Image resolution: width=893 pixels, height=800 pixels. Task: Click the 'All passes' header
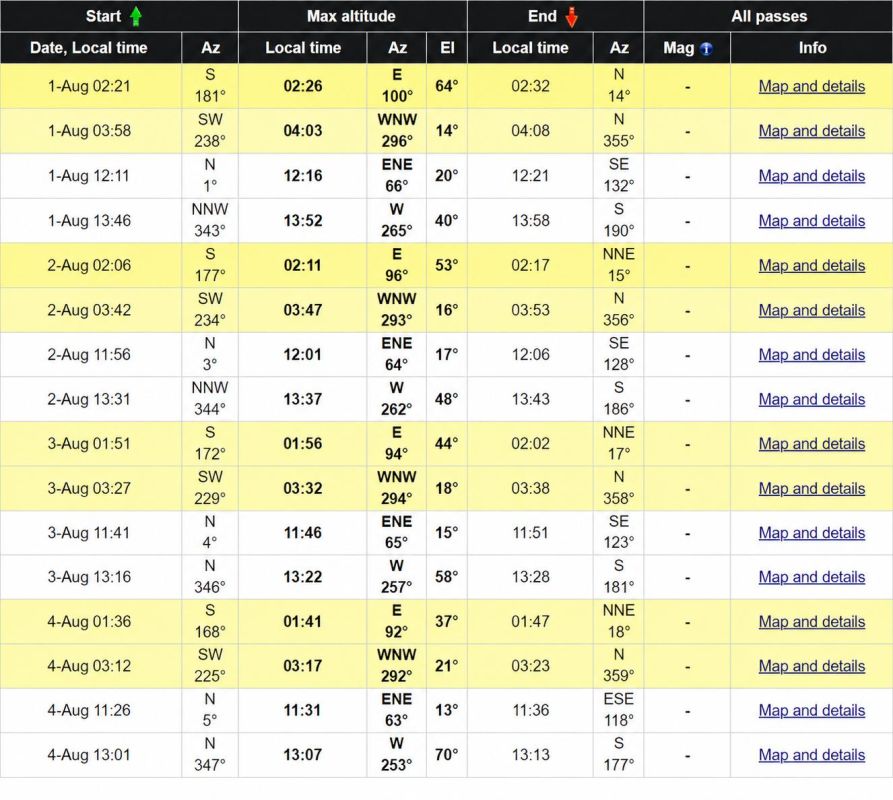pyautogui.click(x=769, y=16)
